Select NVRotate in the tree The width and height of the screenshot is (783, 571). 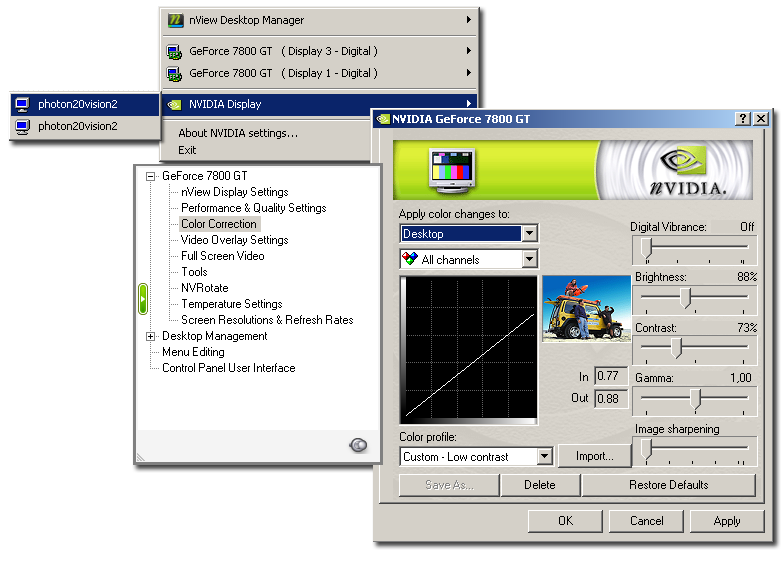pos(205,288)
